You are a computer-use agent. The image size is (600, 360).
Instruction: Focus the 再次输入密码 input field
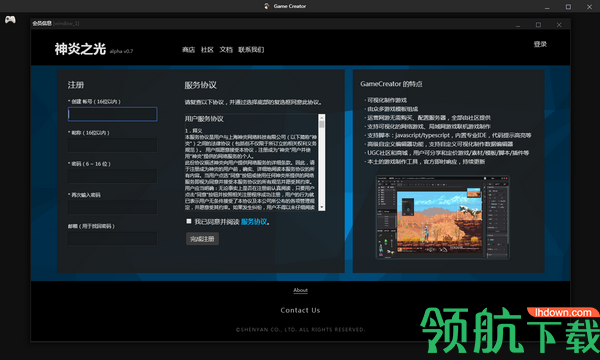[112, 207]
